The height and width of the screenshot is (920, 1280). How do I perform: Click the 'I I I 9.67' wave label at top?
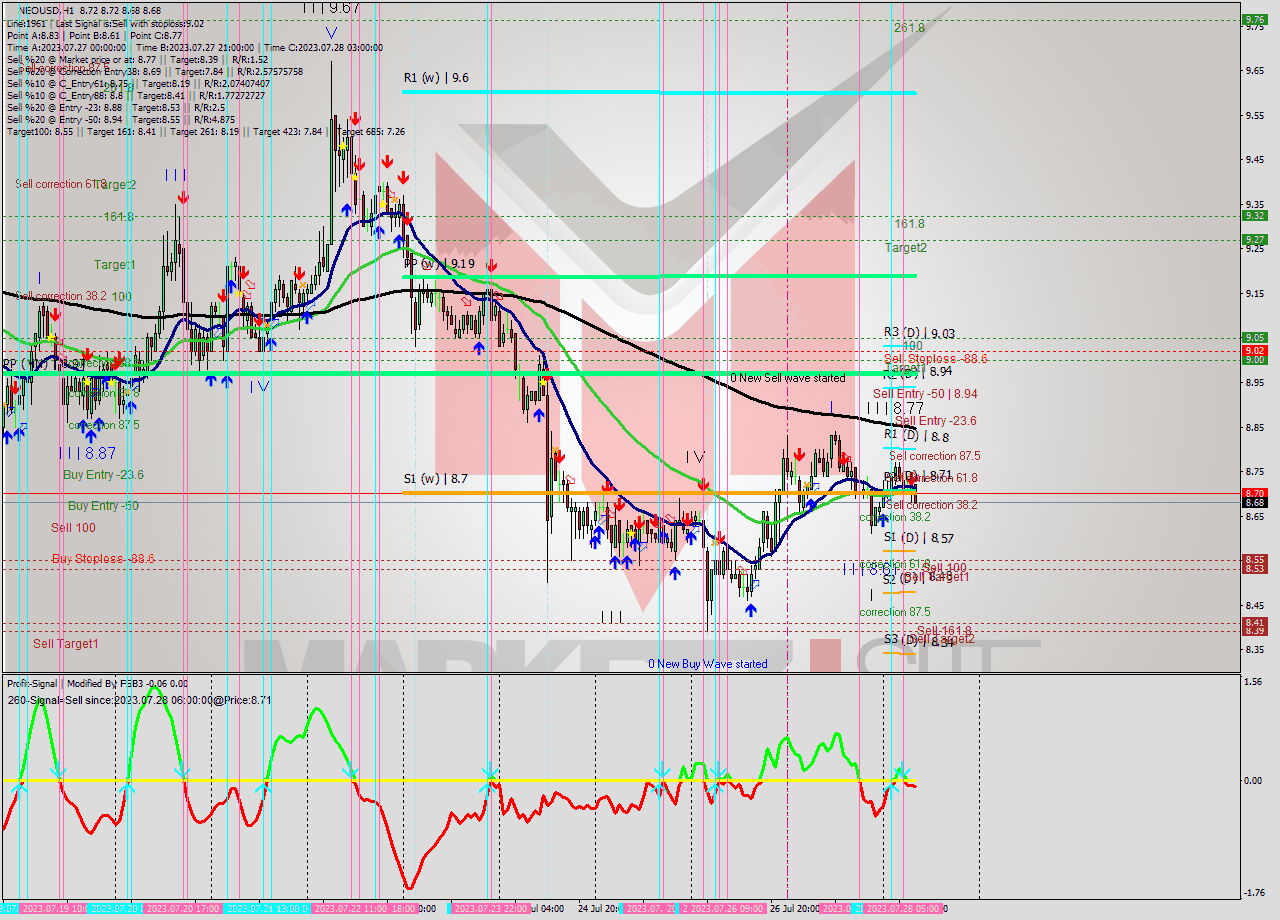(331, 8)
